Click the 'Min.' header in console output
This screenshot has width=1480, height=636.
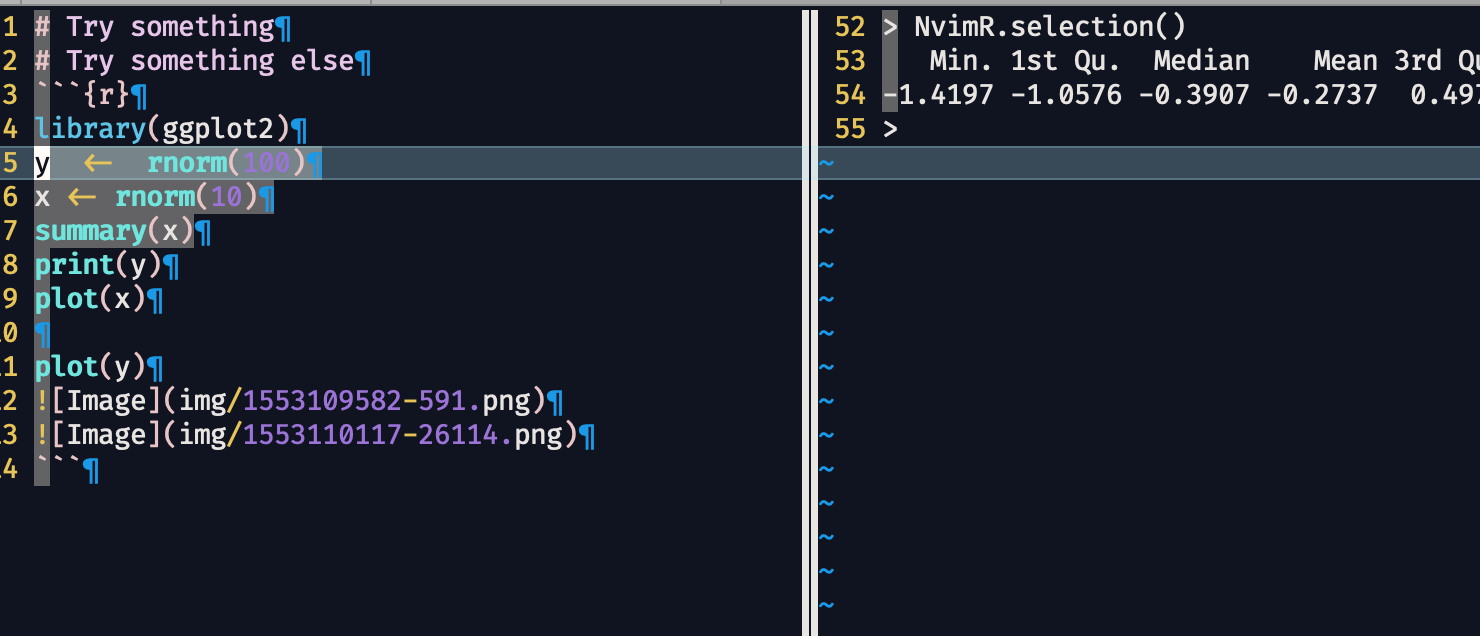click(962, 60)
